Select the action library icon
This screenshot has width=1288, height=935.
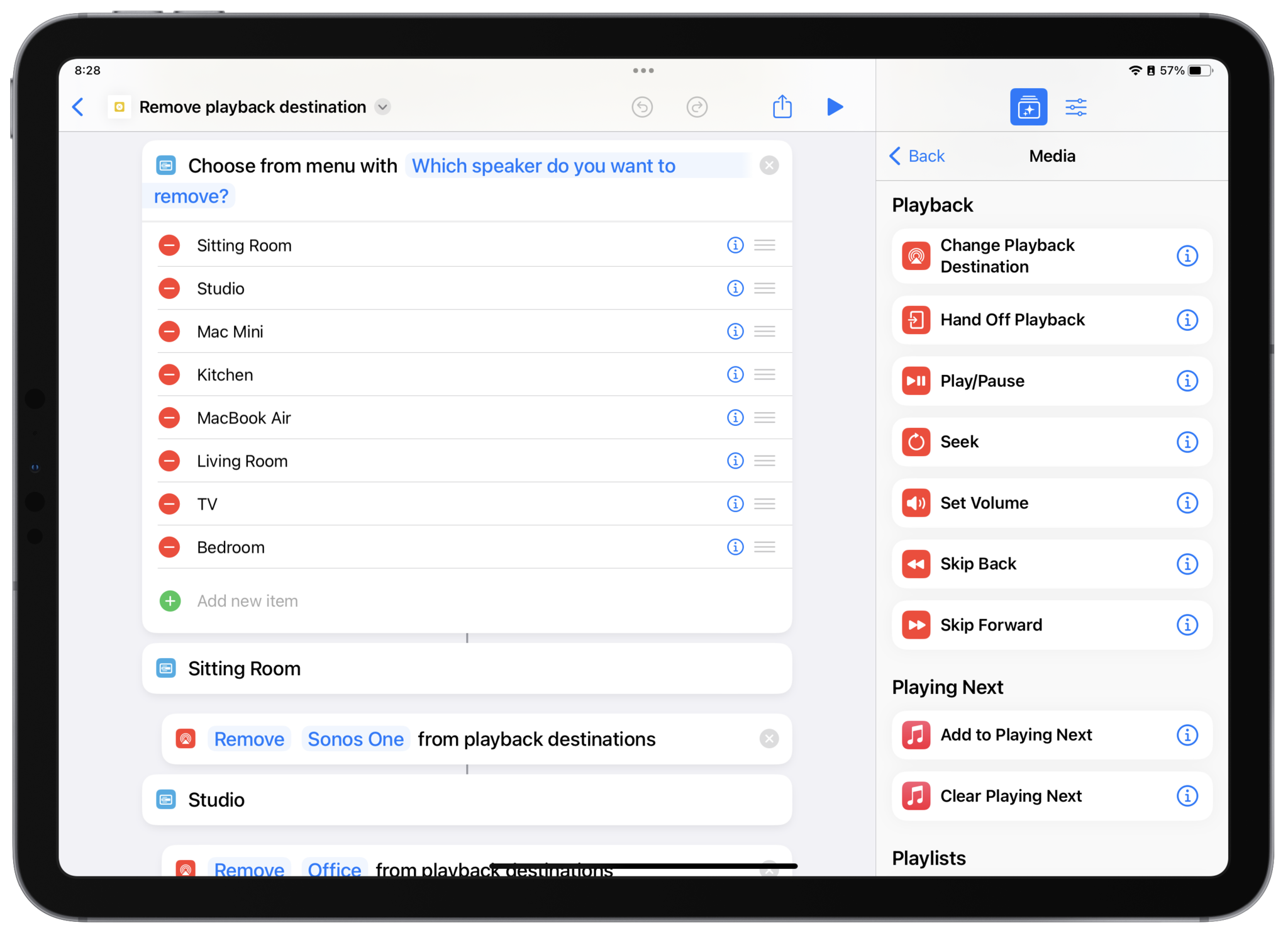pyautogui.click(x=1028, y=107)
